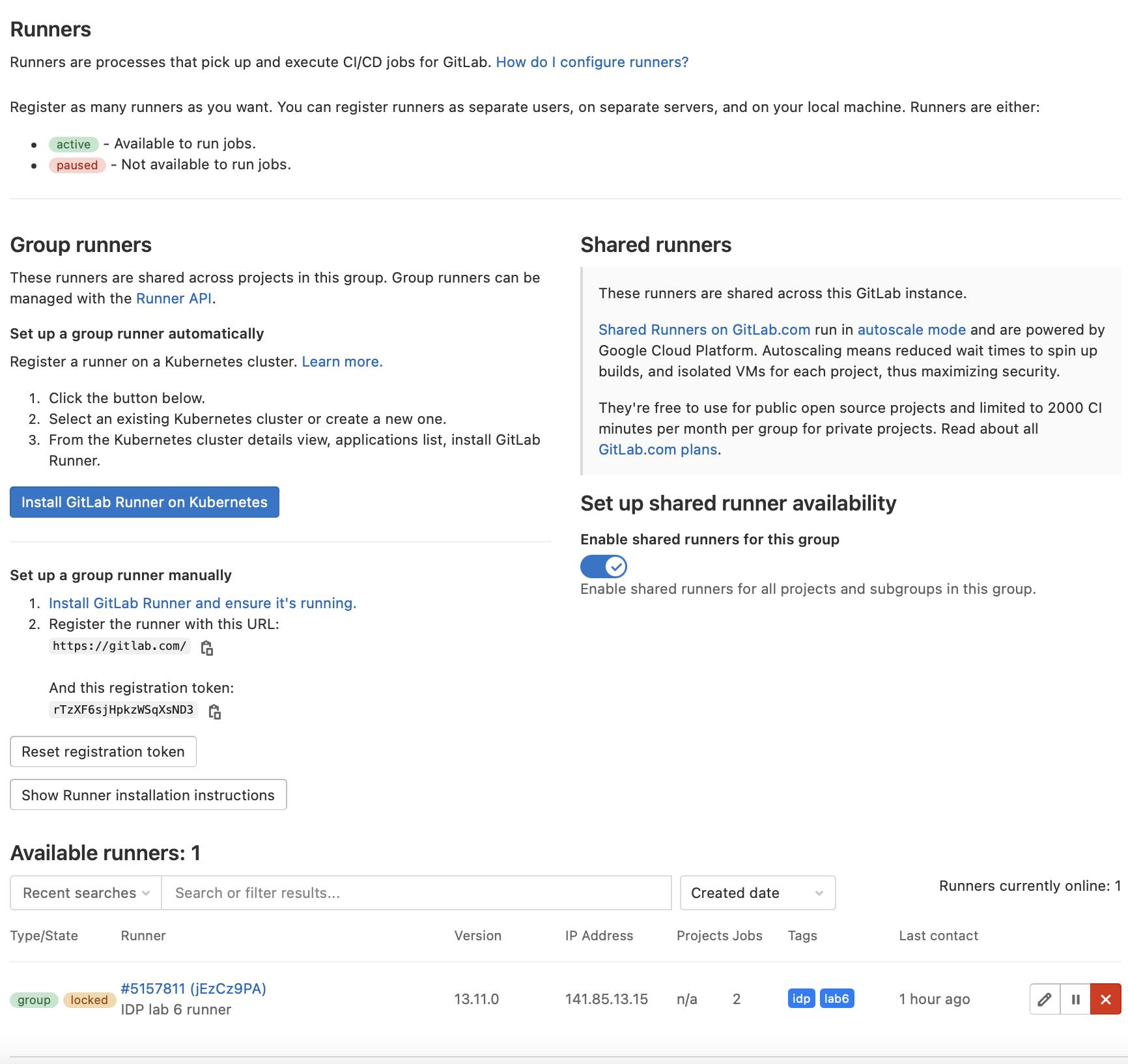Click Install GitLab Runner on Kubernetes
Viewport: 1128px width, 1064px height.
[x=145, y=502]
